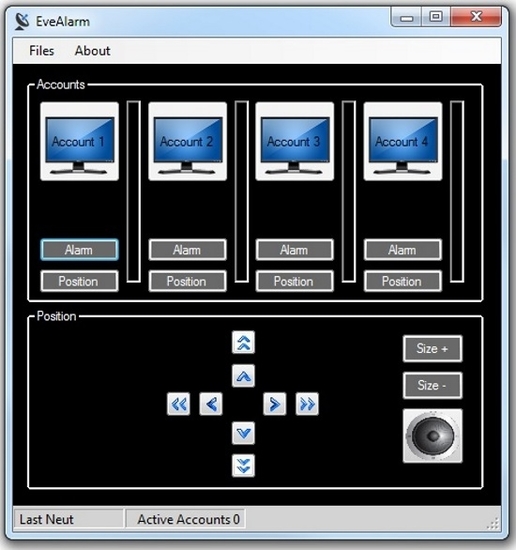Click the double-left arrow move button
The height and width of the screenshot is (550, 516).
tap(179, 404)
